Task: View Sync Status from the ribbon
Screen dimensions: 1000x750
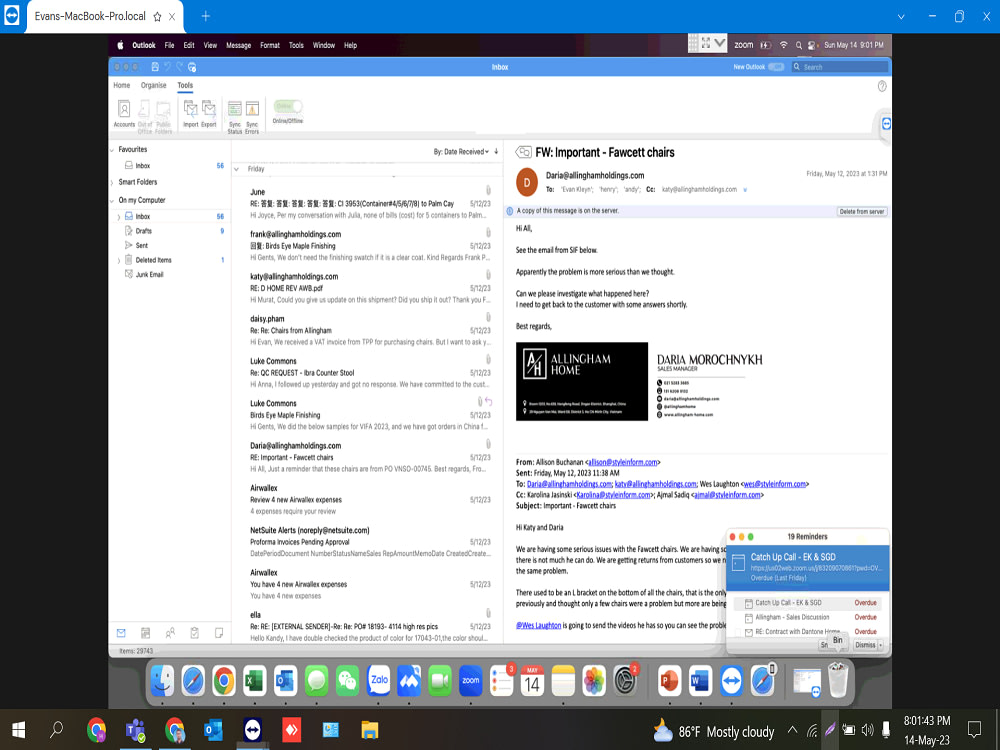Action: coord(236,110)
